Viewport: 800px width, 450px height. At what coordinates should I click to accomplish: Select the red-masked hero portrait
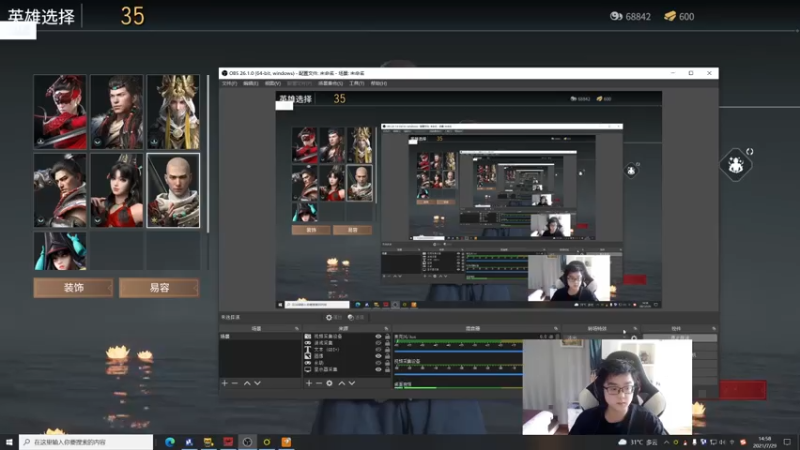[x=60, y=112]
